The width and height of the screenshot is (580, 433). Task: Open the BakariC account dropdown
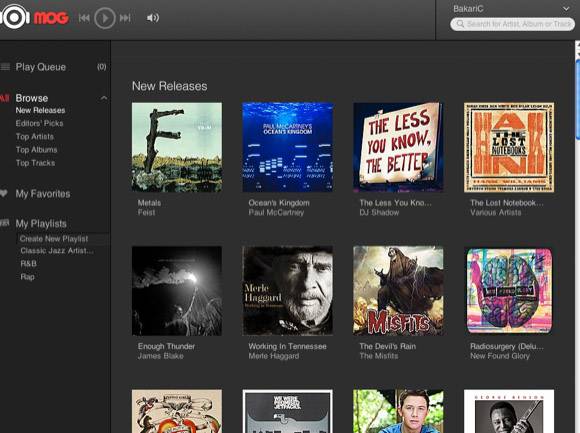[566, 9]
